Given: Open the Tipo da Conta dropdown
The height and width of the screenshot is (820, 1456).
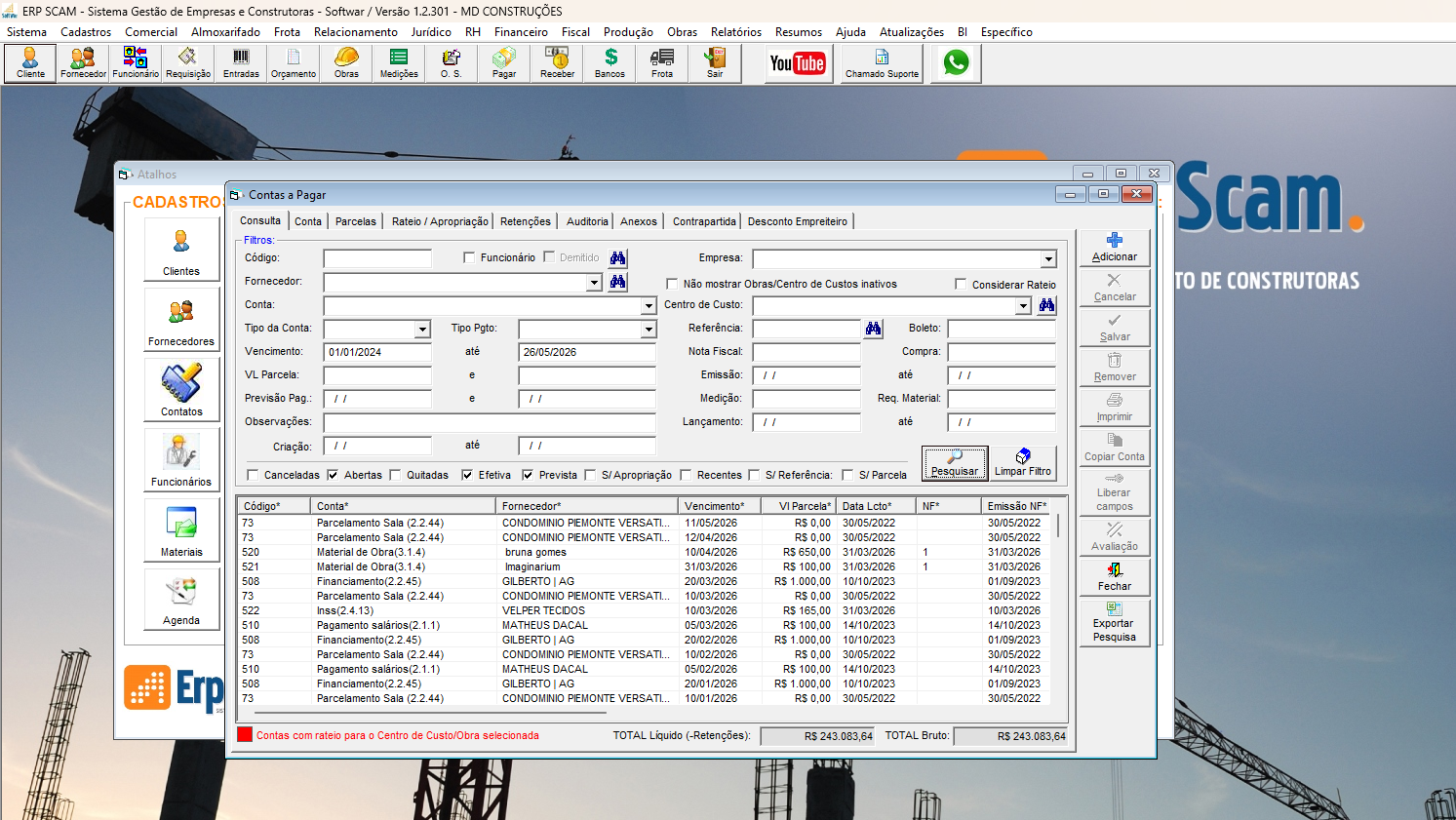Looking at the screenshot, I should tap(422, 330).
